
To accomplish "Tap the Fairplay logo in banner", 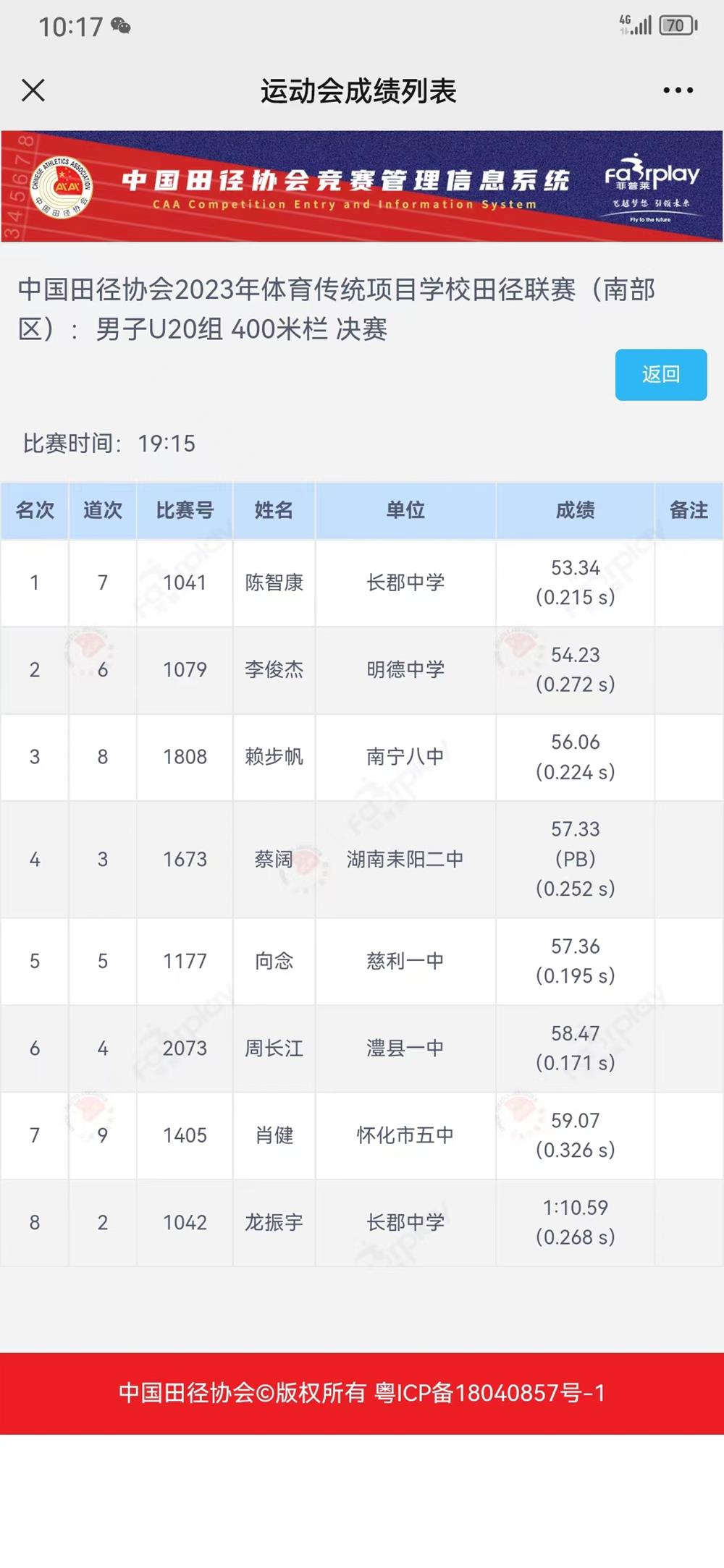I will coord(652,186).
